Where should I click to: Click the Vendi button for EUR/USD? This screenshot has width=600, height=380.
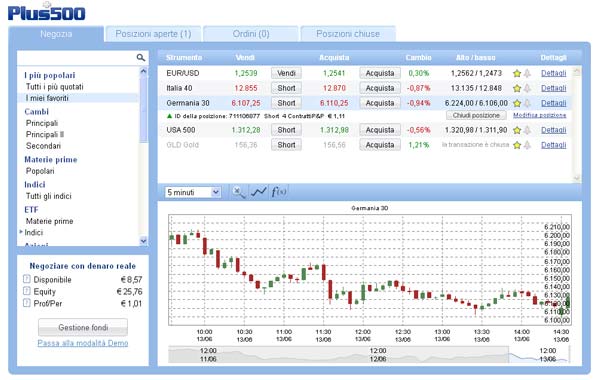pyautogui.click(x=286, y=73)
